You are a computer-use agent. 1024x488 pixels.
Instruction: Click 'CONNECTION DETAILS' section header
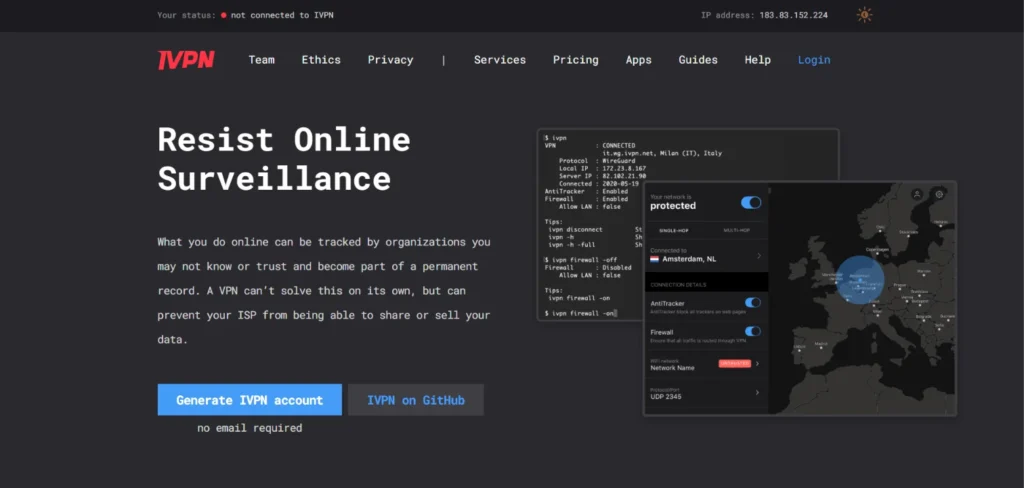click(679, 285)
